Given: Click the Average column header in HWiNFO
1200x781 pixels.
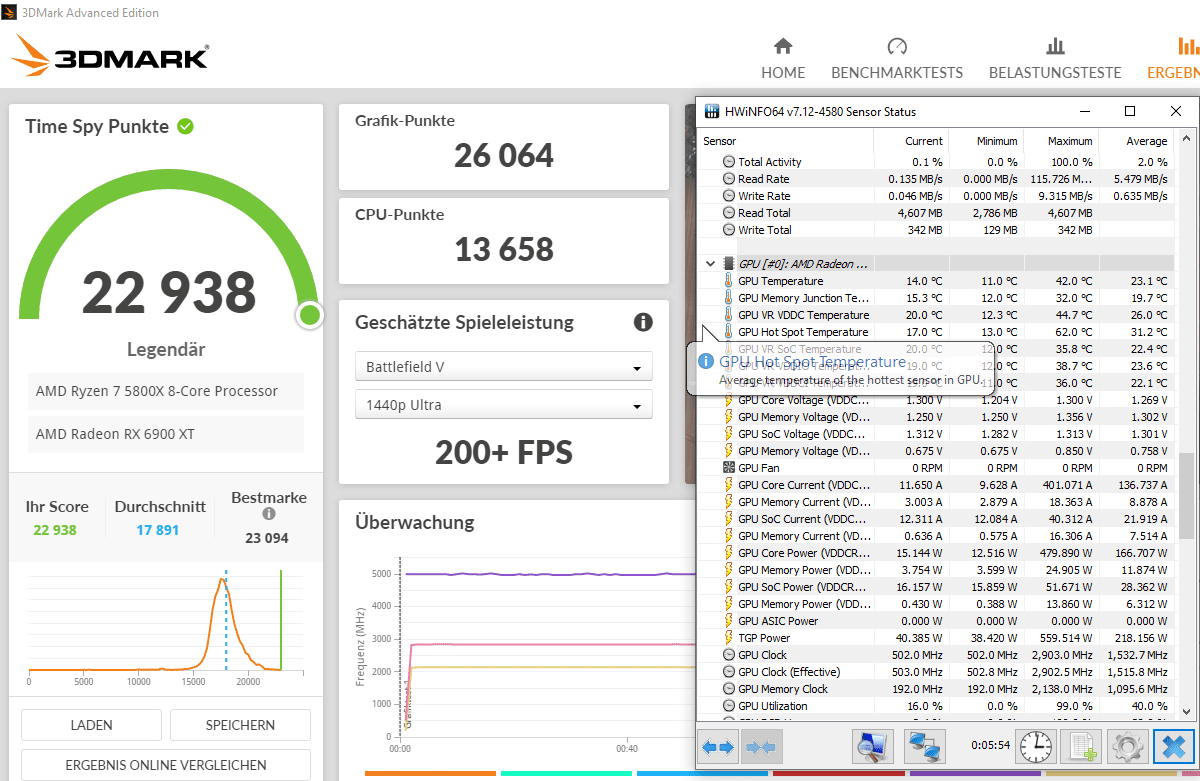Looking at the screenshot, I should [x=1136, y=141].
